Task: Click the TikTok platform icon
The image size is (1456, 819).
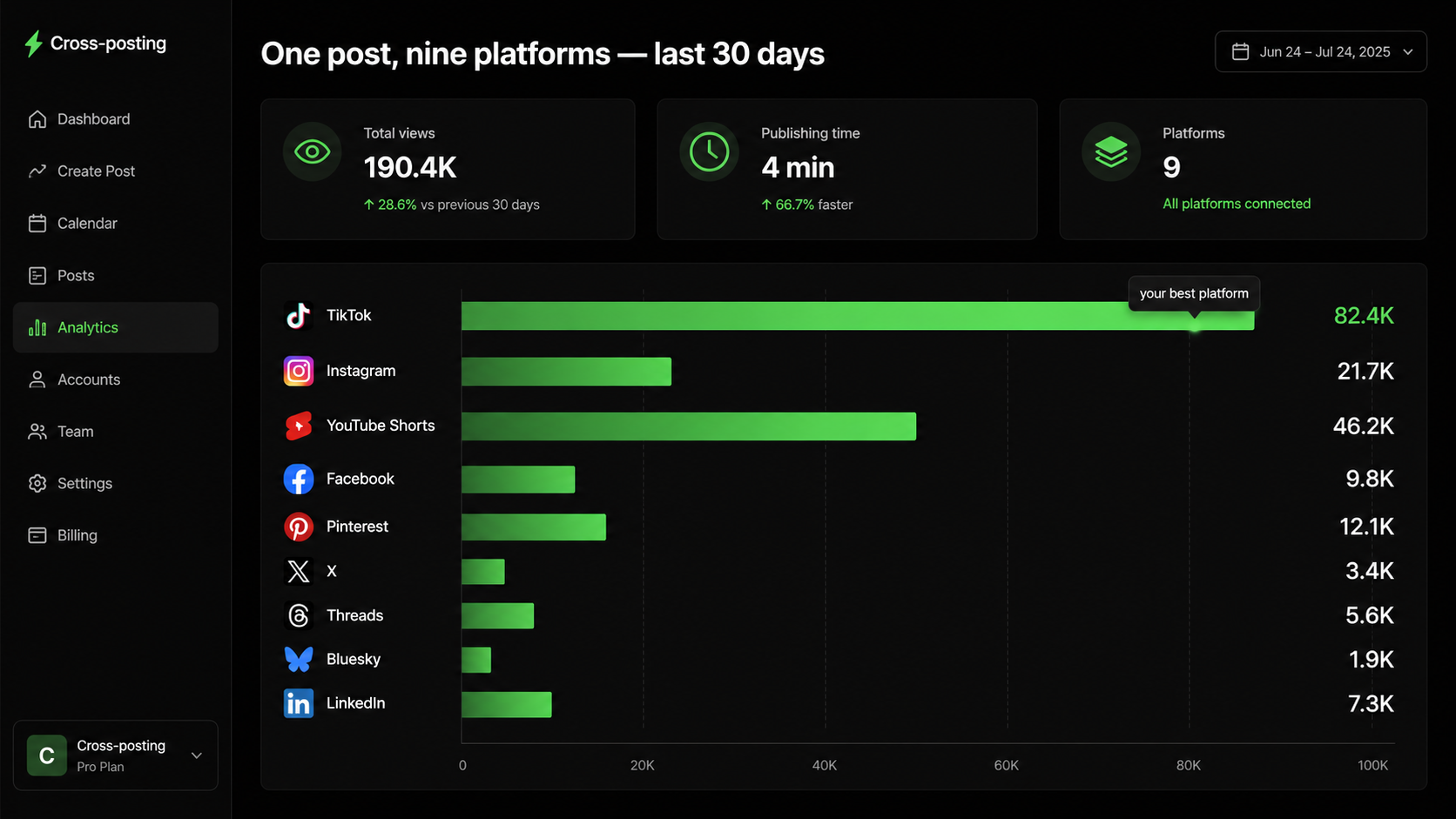Action: 299,315
